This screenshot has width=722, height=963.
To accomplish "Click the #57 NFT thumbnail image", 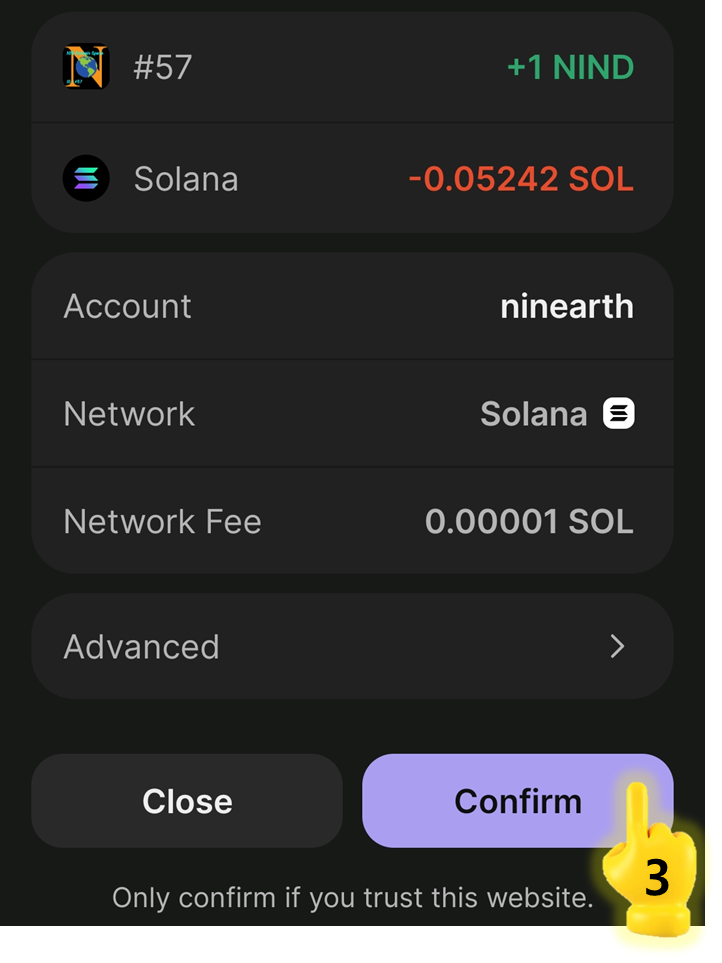I will 86,67.
